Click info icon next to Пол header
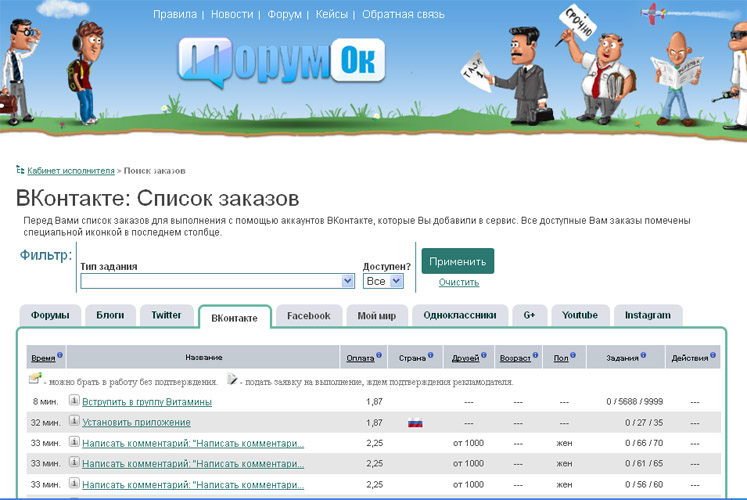Screen dimensions: 747x500 573,355
